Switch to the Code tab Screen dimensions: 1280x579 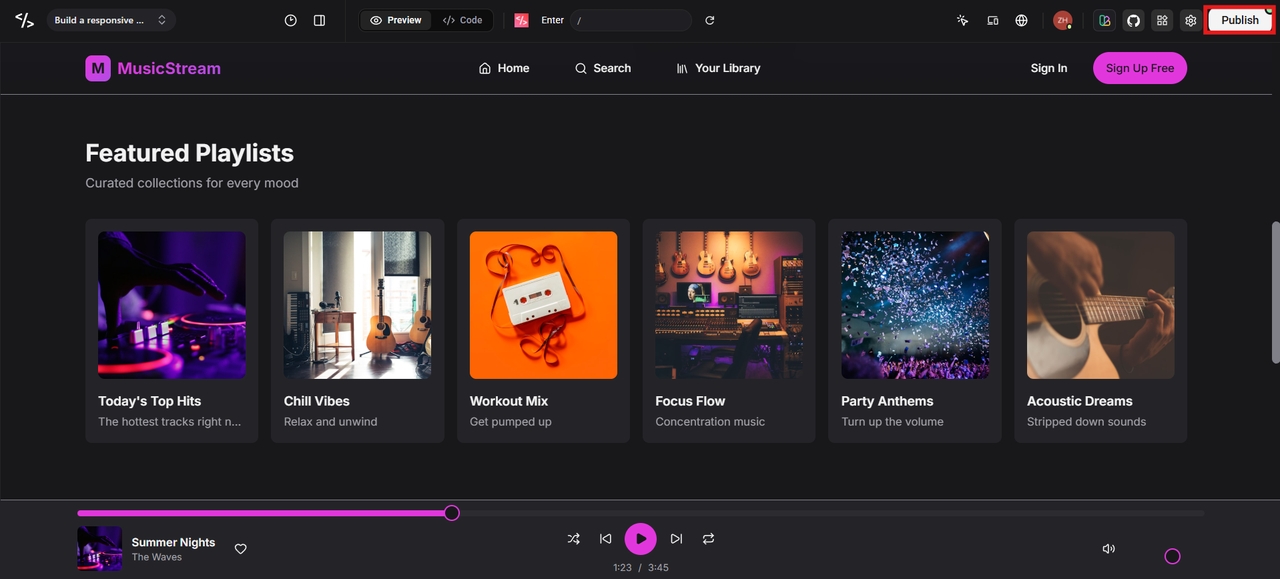pyautogui.click(x=463, y=20)
